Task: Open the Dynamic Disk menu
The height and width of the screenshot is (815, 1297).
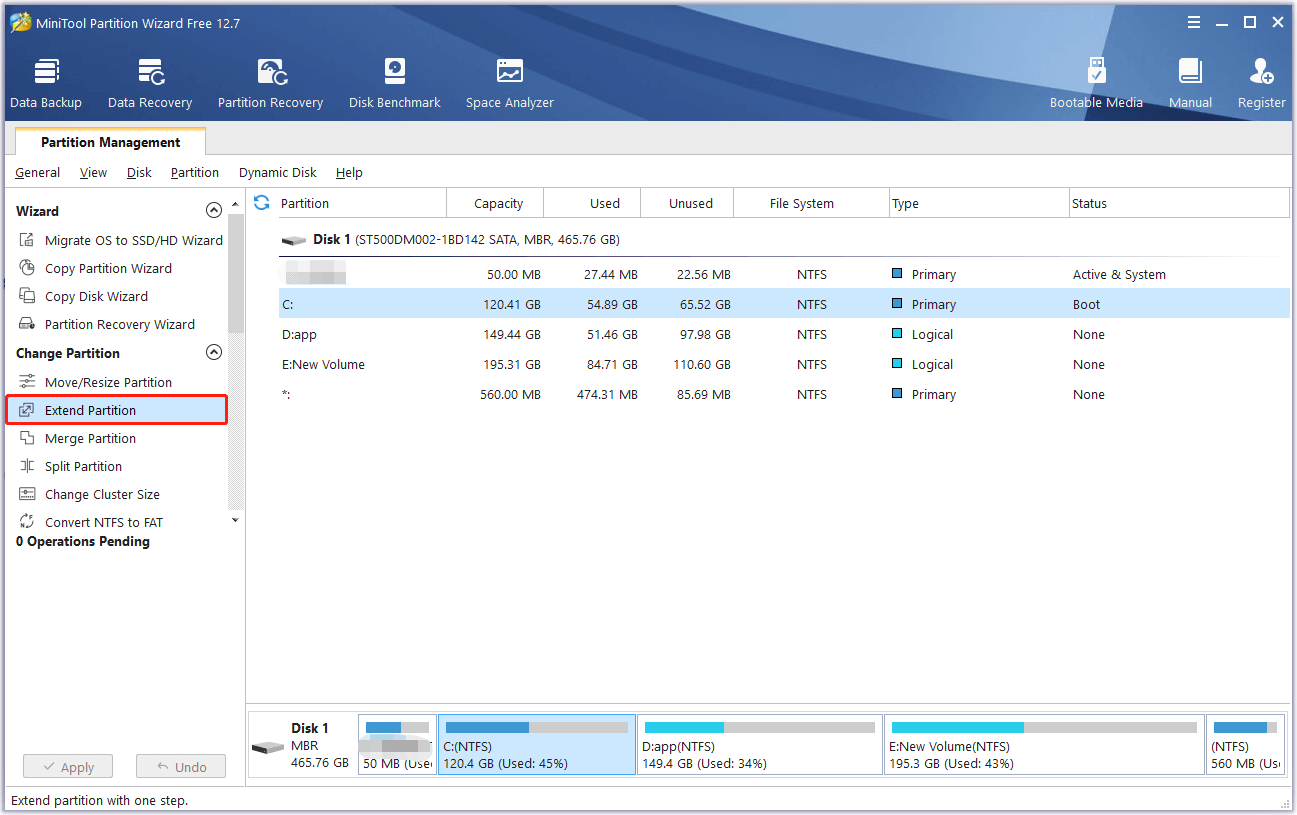Action: tap(277, 172)
